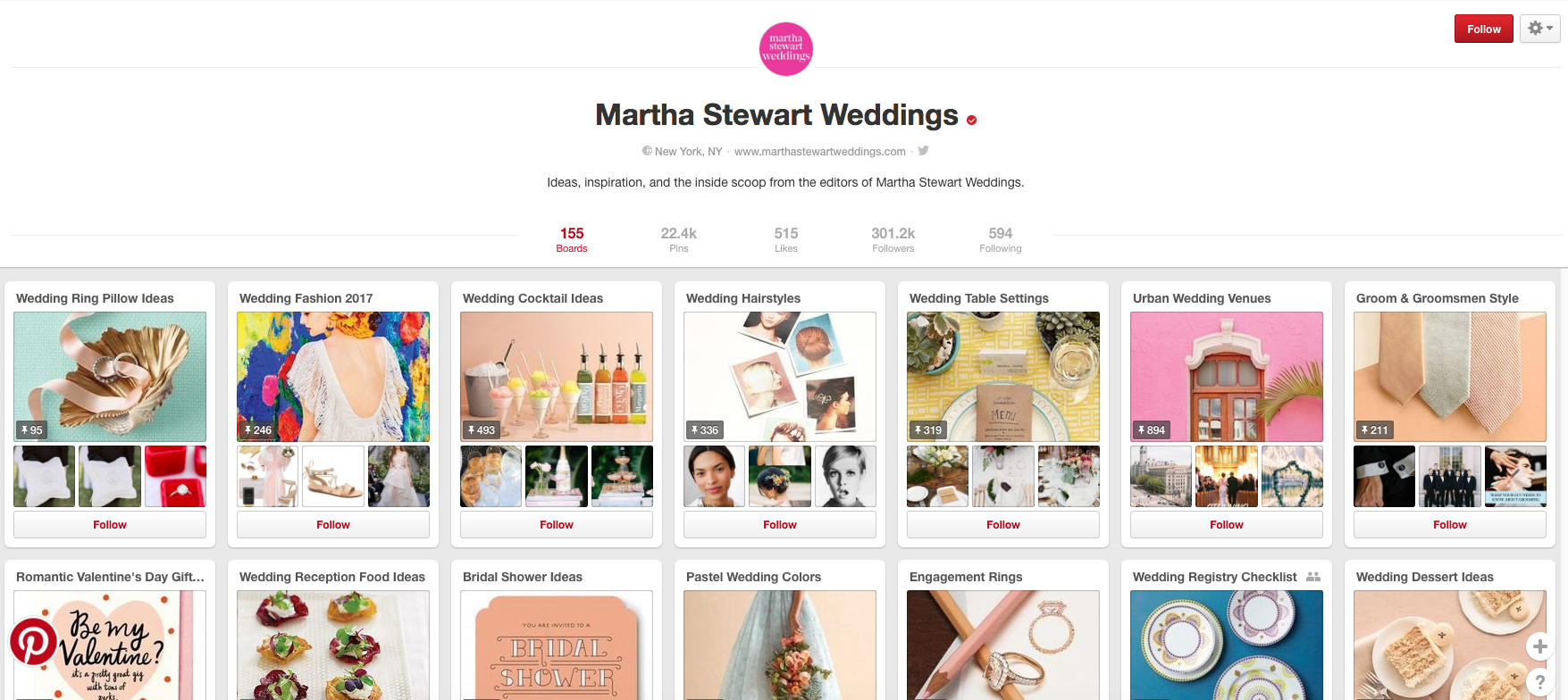This screenshot has width=1568, height=700.
Task: Open the question mark help button
Action: click(1539, 681)
